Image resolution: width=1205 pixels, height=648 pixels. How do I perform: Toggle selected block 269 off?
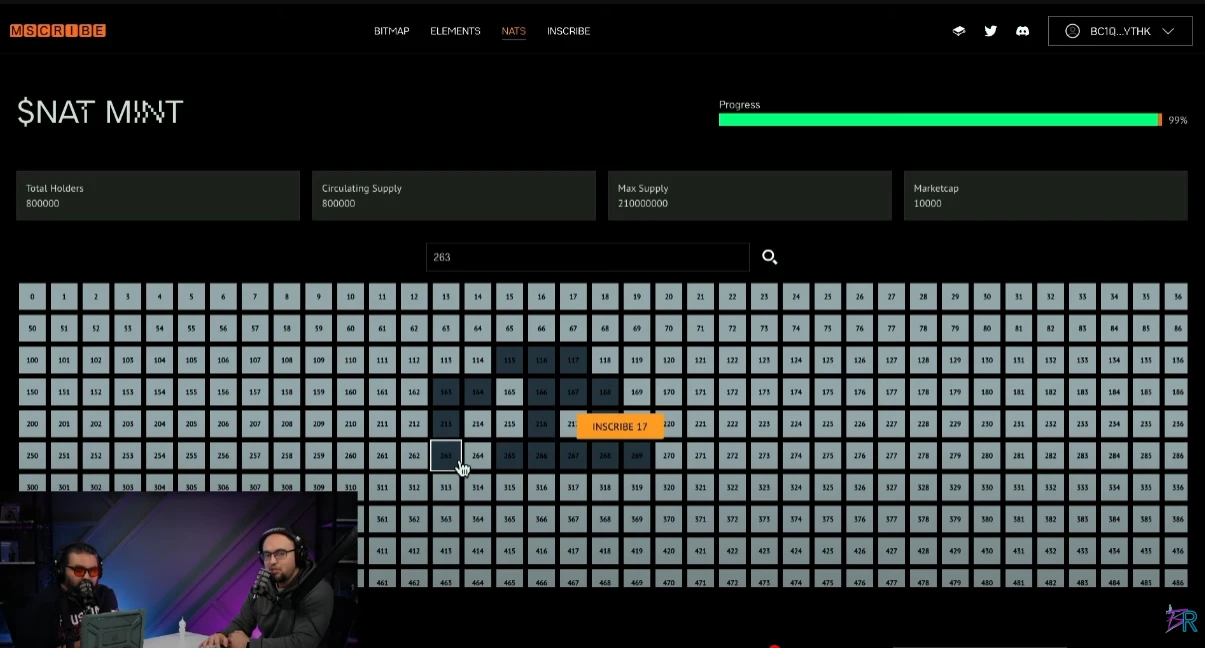click(637, 456)
